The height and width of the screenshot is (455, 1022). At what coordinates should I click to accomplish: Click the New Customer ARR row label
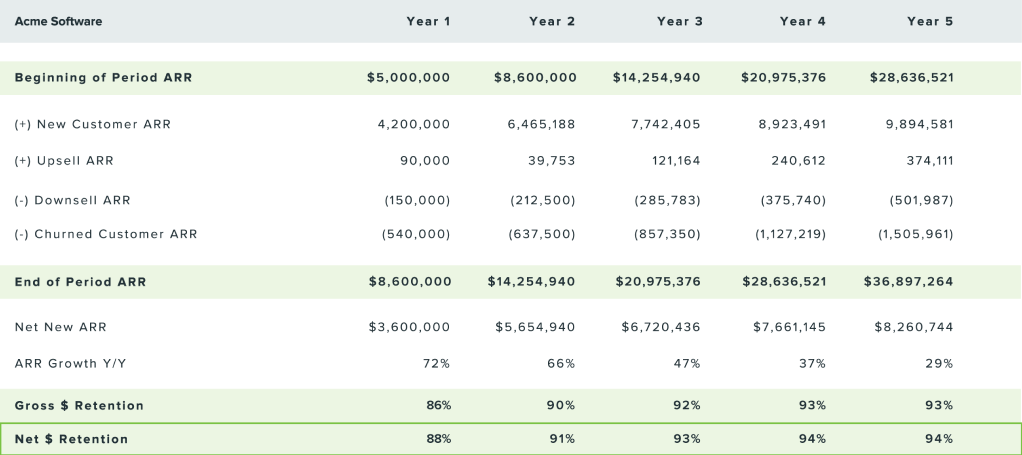(x=93, y=125)
